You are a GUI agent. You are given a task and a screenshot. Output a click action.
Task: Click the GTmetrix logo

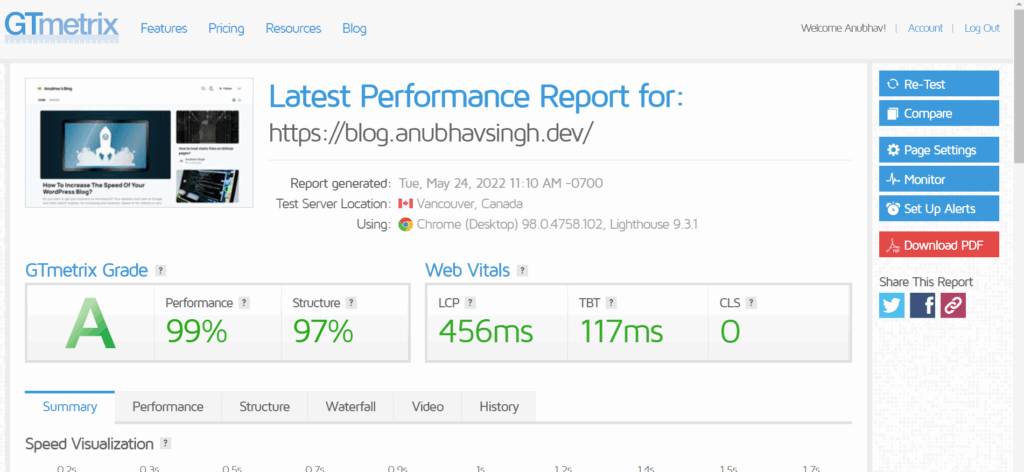pyautogui.click(x=62, y=26)
